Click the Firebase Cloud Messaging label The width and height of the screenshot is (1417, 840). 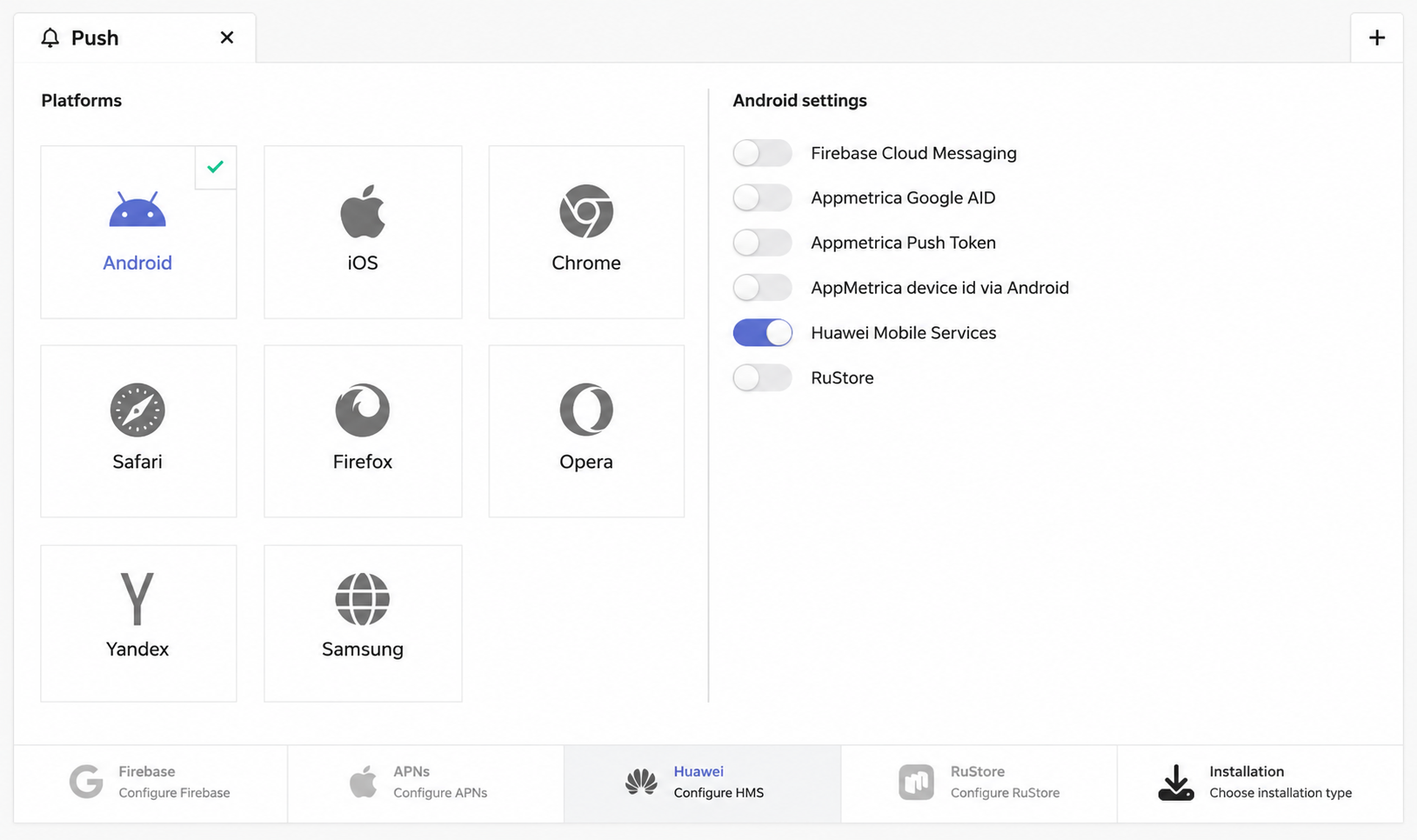point(913,153)
